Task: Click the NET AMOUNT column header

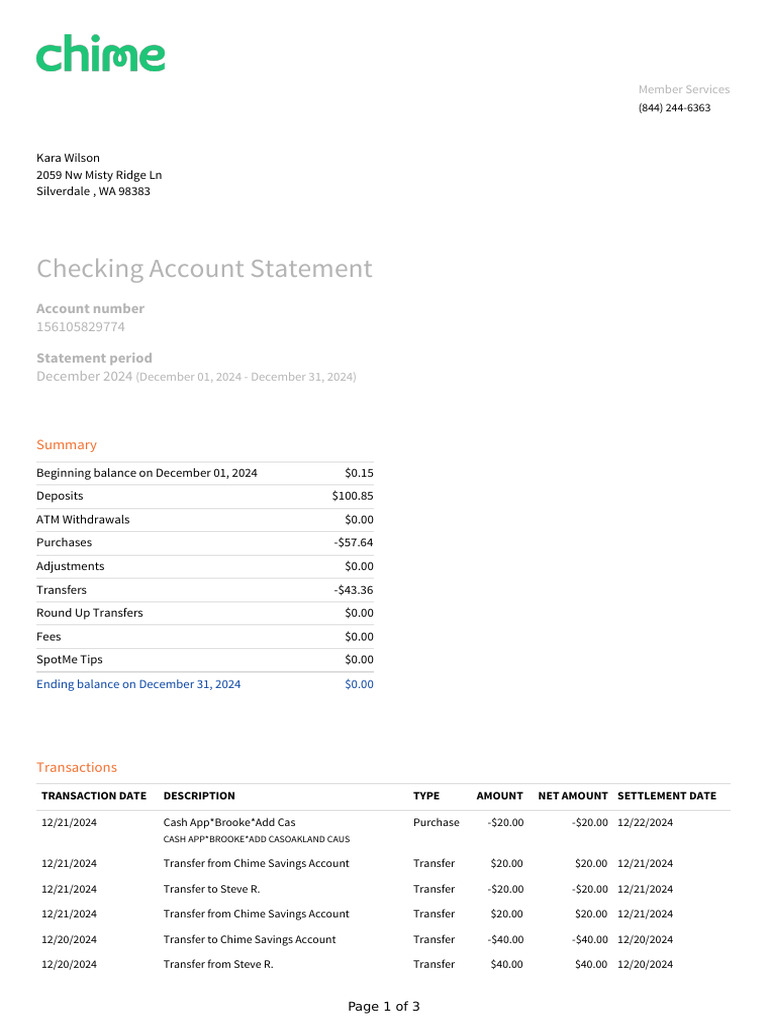Action: (x=573, y=796)
